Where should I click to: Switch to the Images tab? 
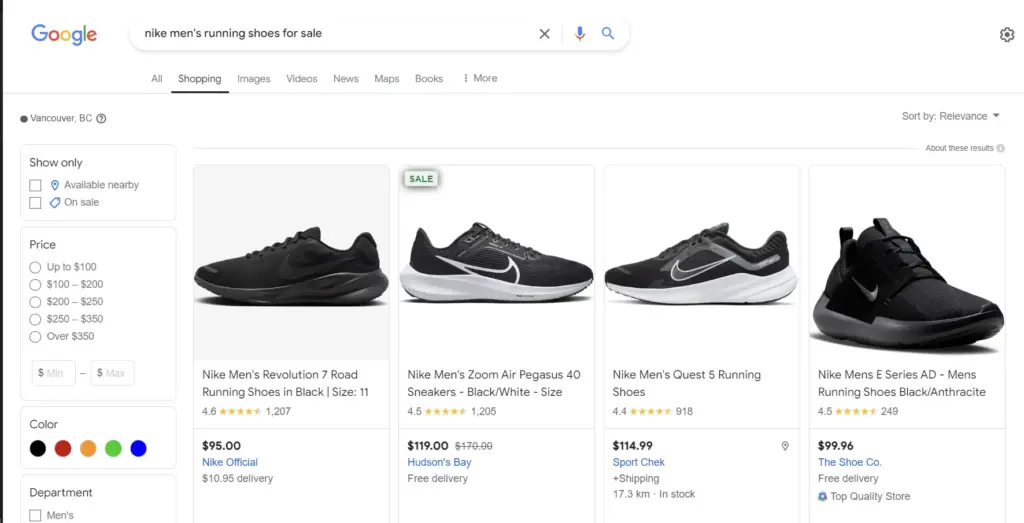253,78
